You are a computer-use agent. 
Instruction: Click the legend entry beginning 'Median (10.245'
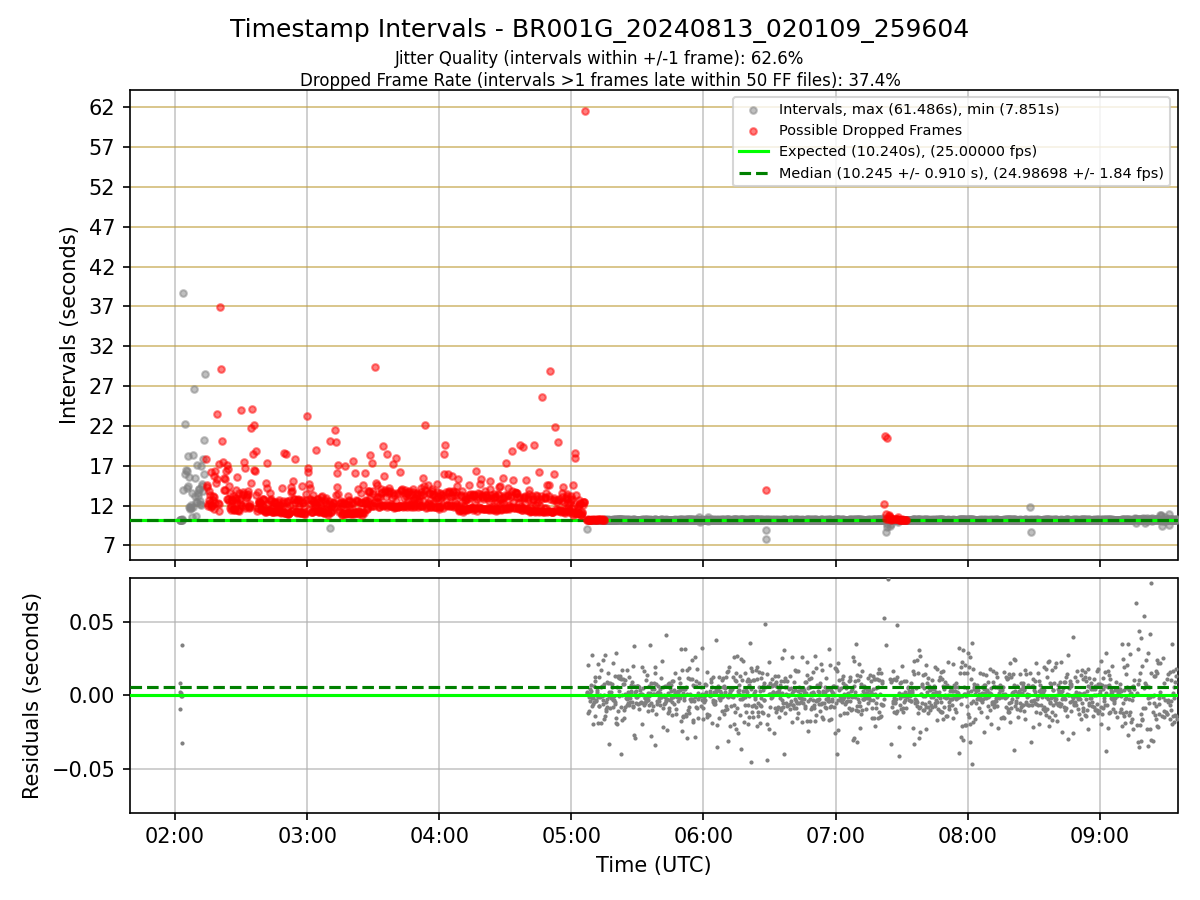[971, 173]
